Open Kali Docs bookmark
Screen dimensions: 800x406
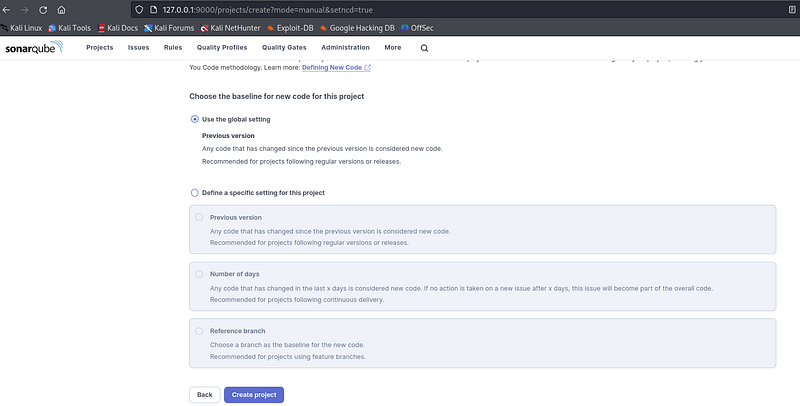coord(118,28)
